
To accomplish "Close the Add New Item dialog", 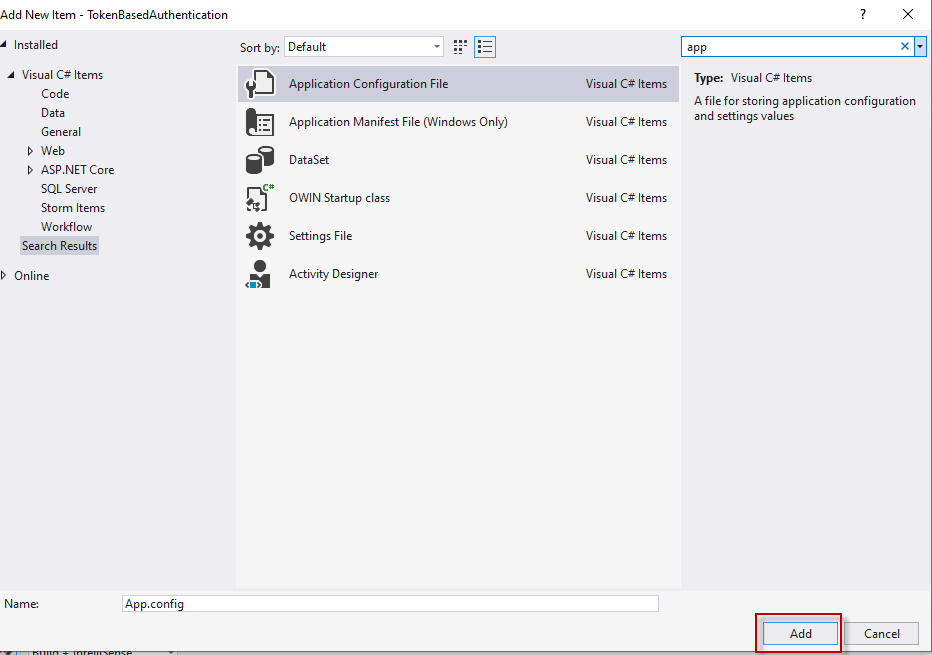I will click(x=908, y=14).
